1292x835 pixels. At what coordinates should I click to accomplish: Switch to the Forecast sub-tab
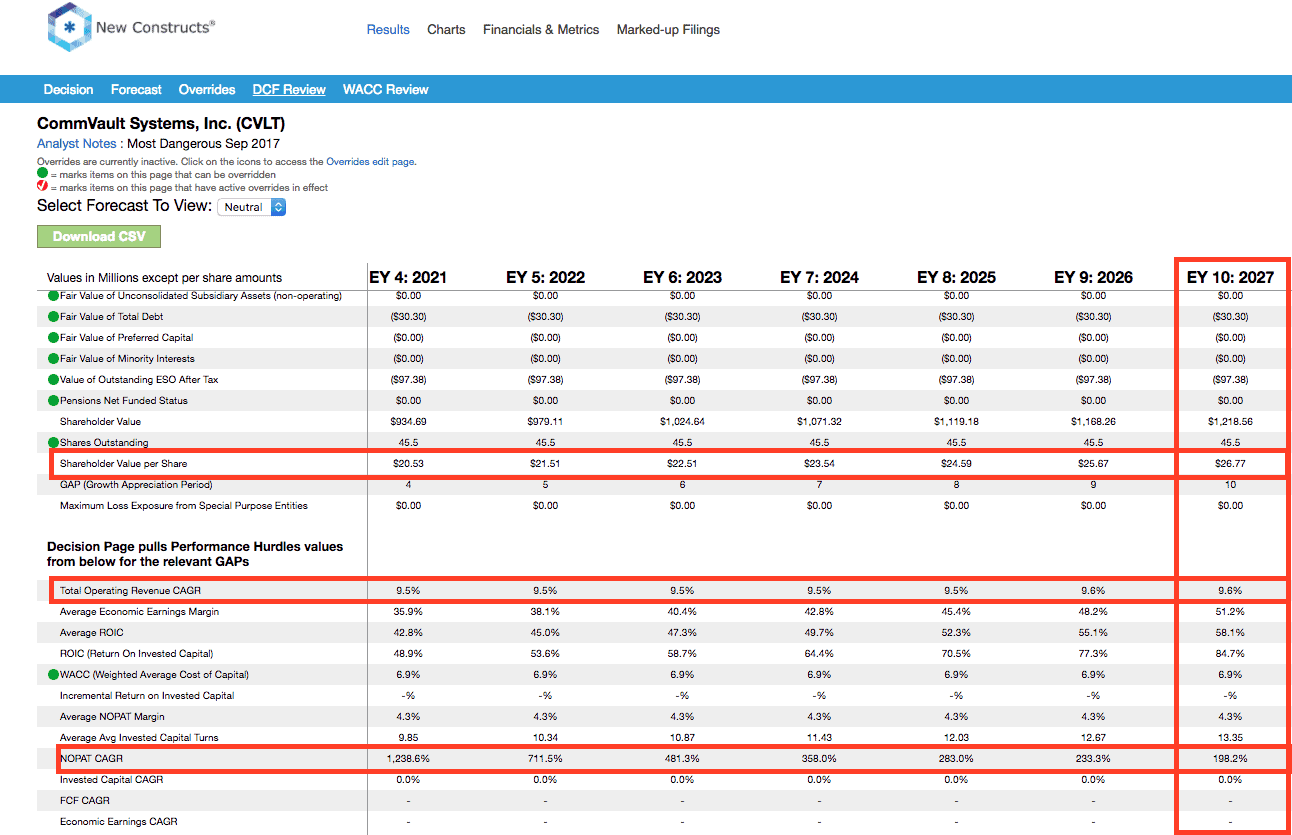[x=136, y=89]
